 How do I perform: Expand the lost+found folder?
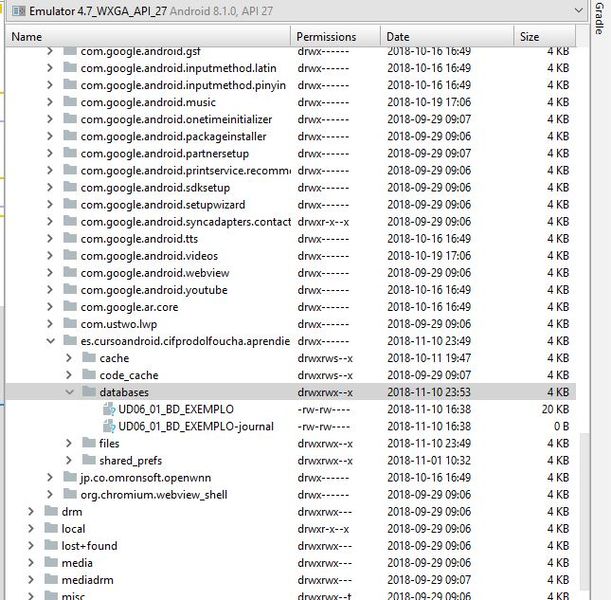pos(31,546)
